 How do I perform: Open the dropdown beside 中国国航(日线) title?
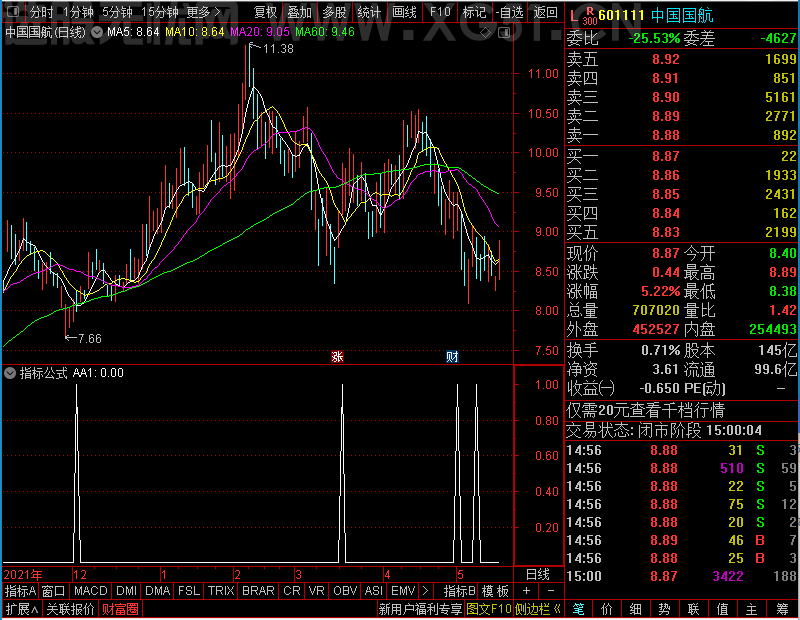tap(96, 32)
